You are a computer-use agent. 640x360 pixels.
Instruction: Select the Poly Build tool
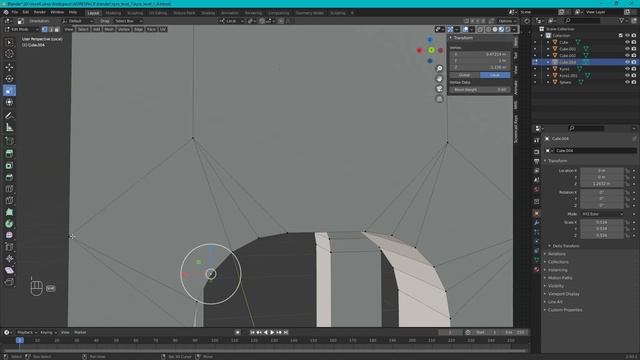pos(9,212)
